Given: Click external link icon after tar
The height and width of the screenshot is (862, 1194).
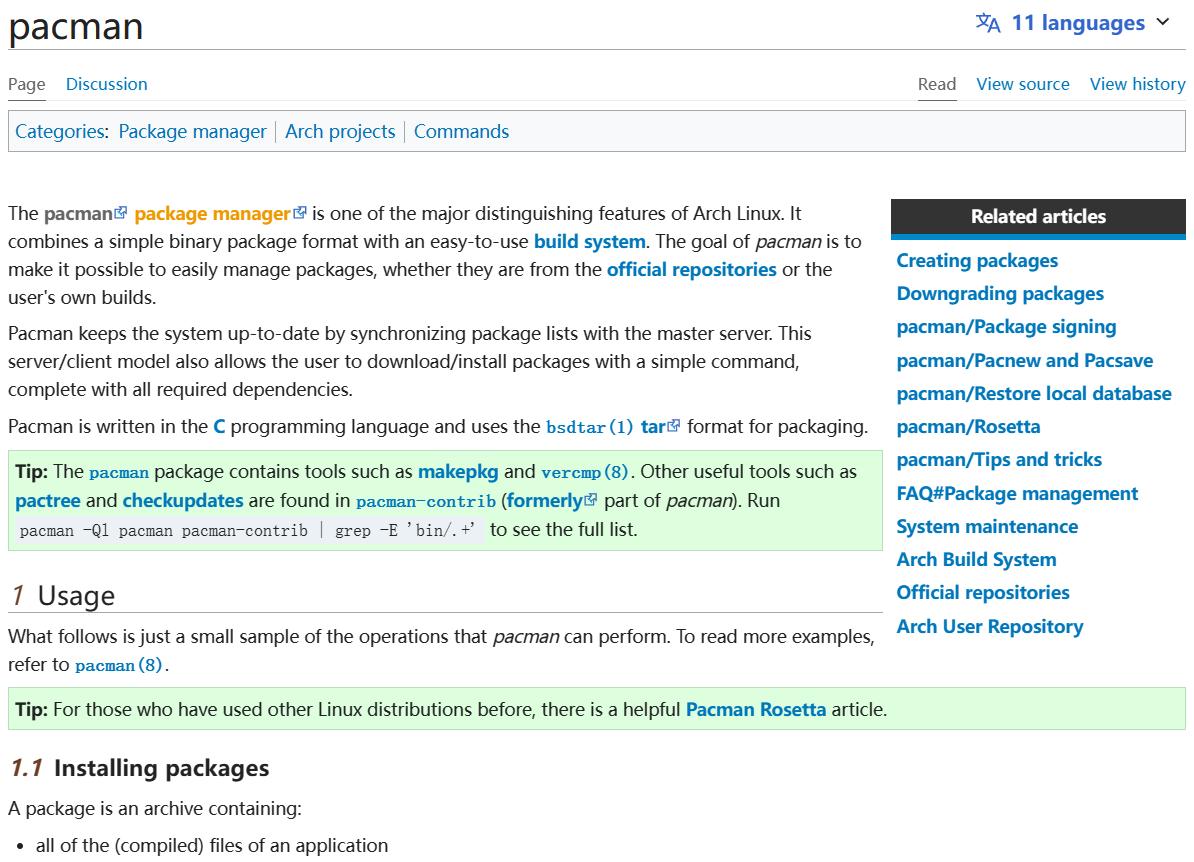Looking at the screenshot, I should (674, 427).
